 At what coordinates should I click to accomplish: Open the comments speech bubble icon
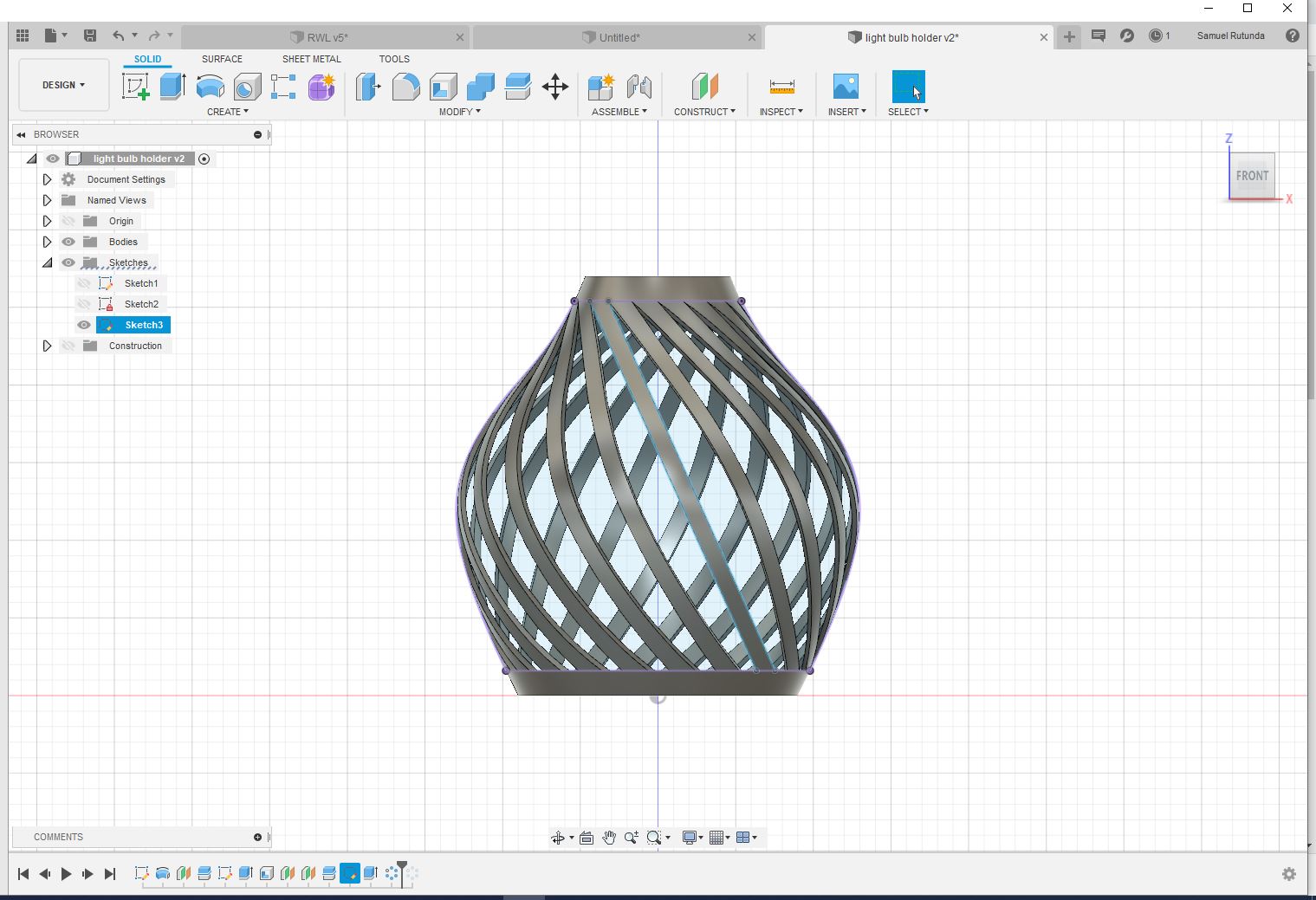(1098, 36)
